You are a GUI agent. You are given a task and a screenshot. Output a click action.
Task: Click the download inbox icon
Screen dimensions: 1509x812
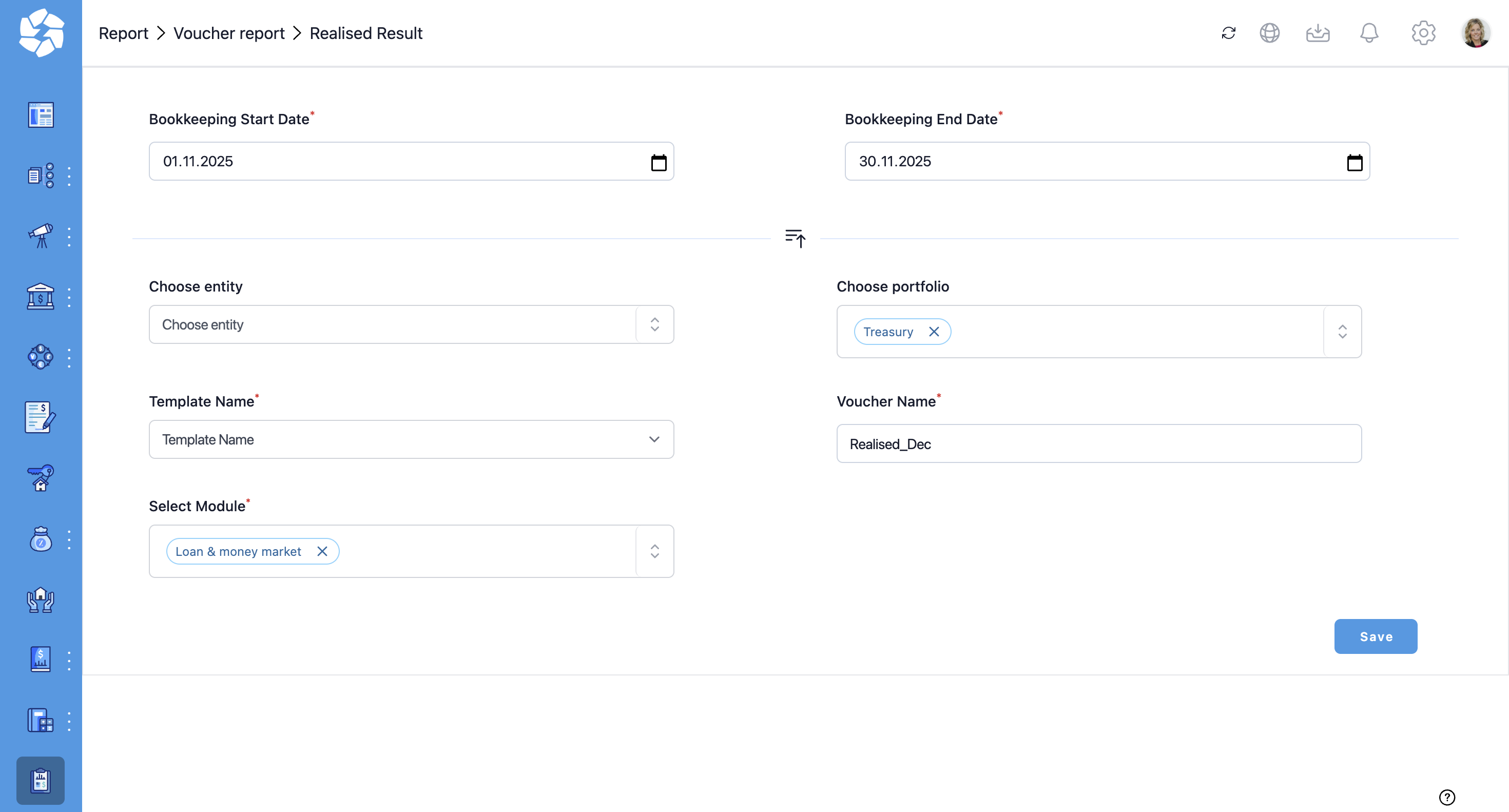(x=1318, y=33)
